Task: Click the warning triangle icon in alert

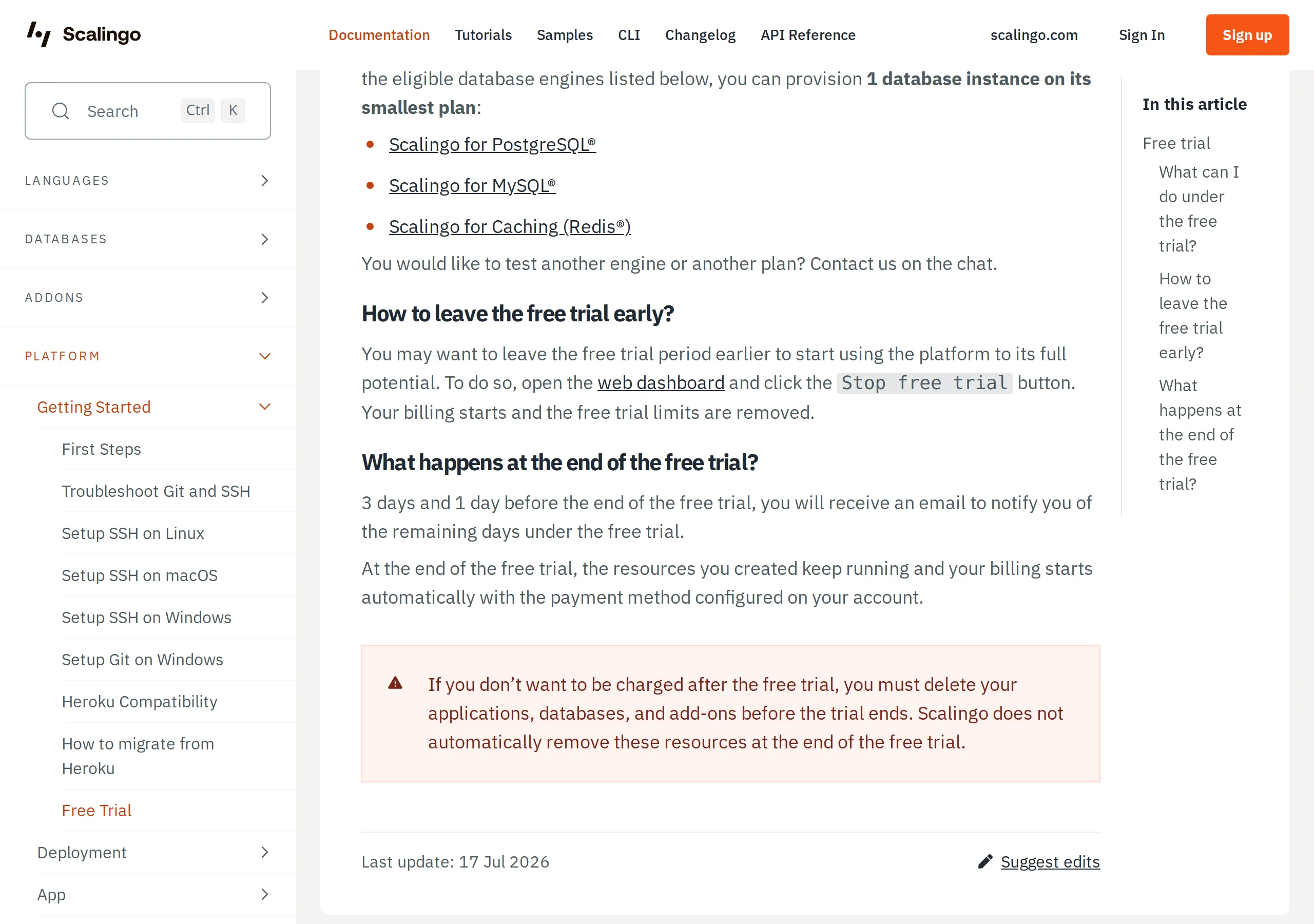Action: click(395, 683)
